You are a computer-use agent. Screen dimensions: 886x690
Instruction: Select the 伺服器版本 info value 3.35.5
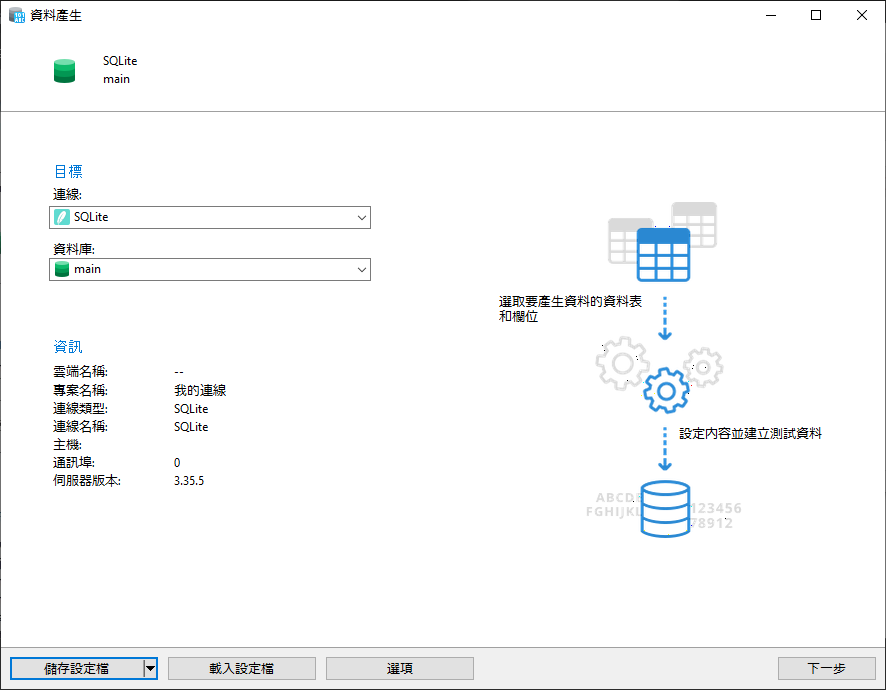[191, 480]
